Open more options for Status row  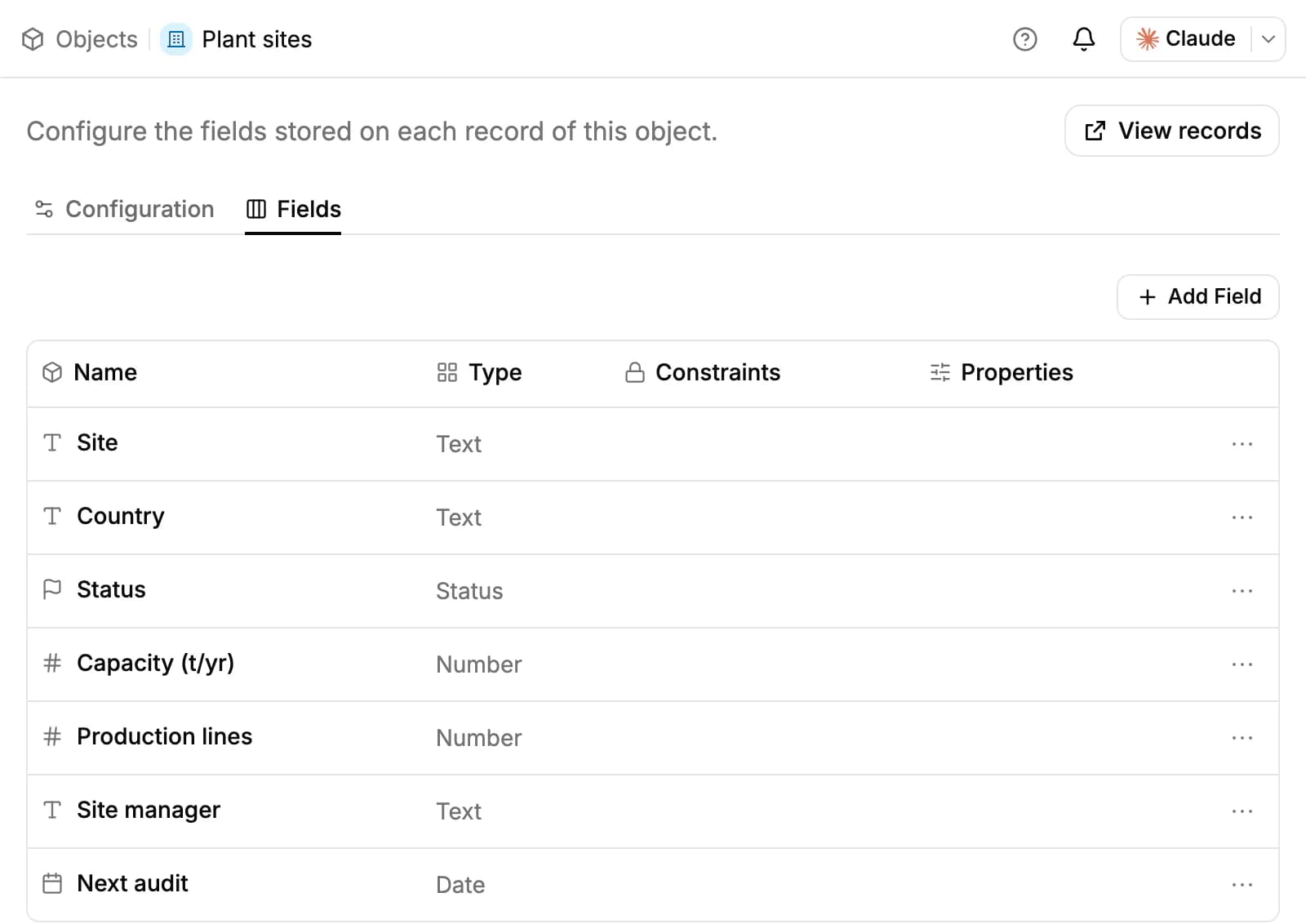[1242, 591]
